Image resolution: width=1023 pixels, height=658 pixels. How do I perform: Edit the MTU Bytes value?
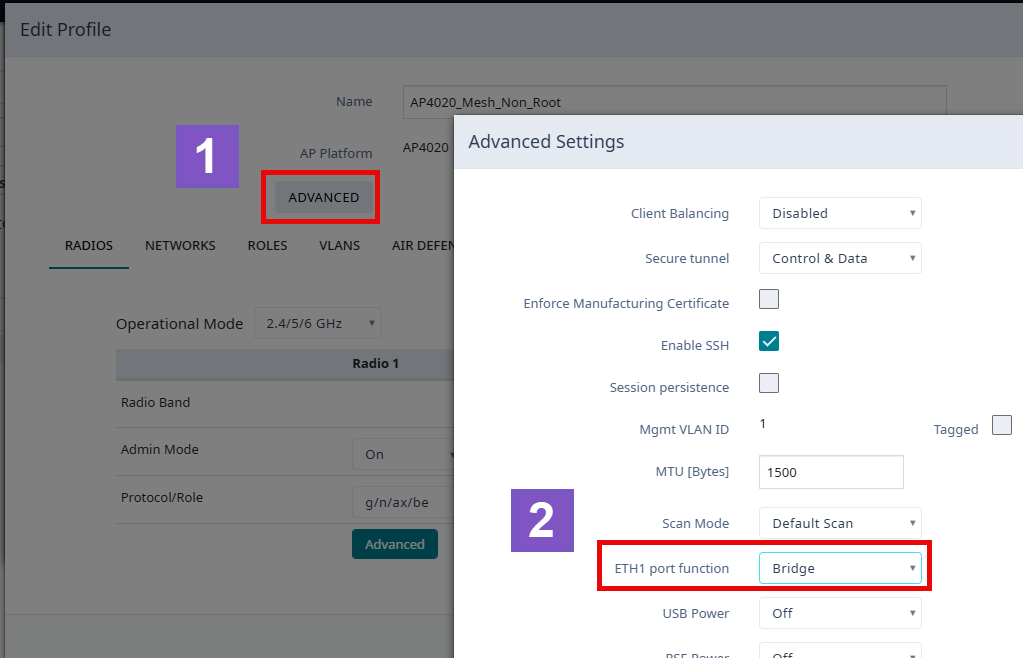(x=830, y=471)
